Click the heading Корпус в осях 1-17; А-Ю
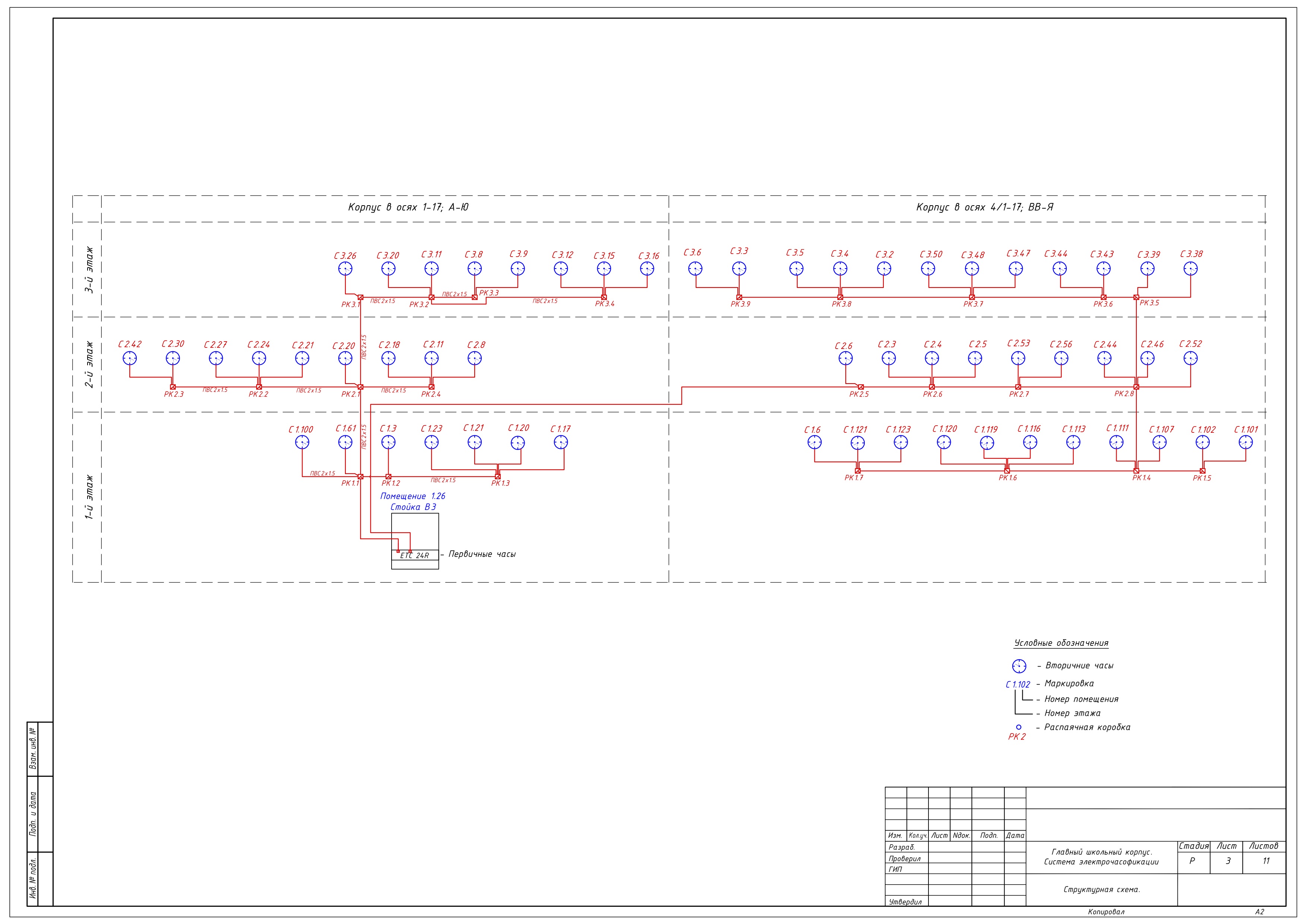The width and height of the screenshot is (1307, 924). tap(408, 208)
